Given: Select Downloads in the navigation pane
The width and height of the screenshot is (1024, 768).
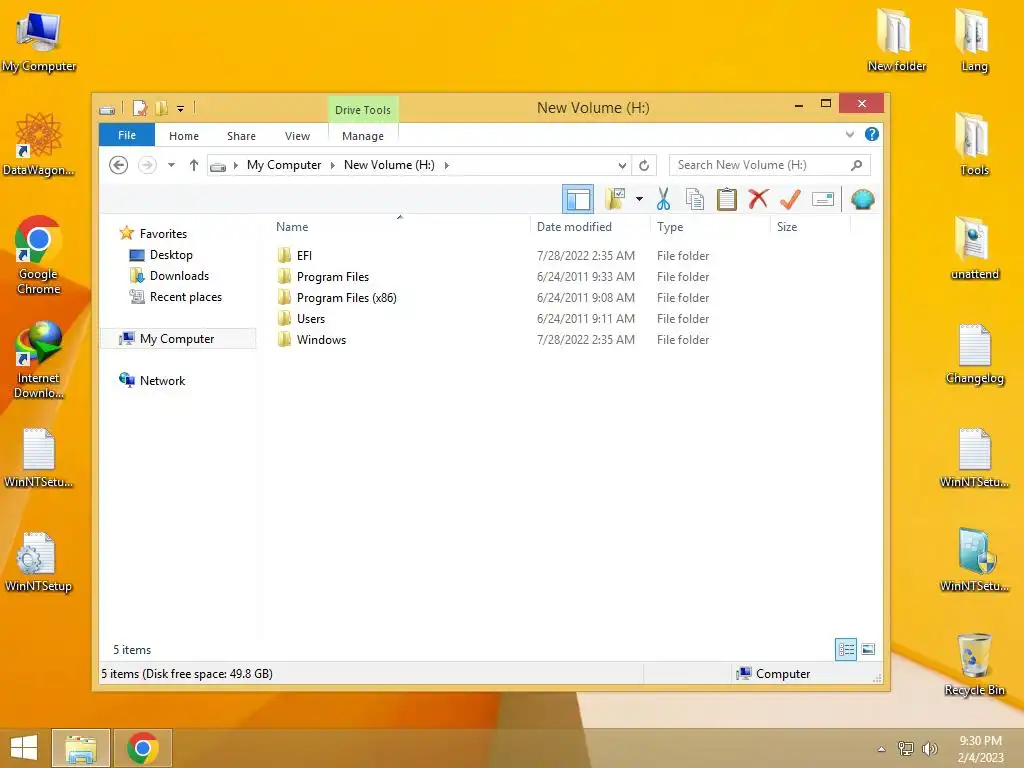Looking at the screenshot, I should click(179, 276).
